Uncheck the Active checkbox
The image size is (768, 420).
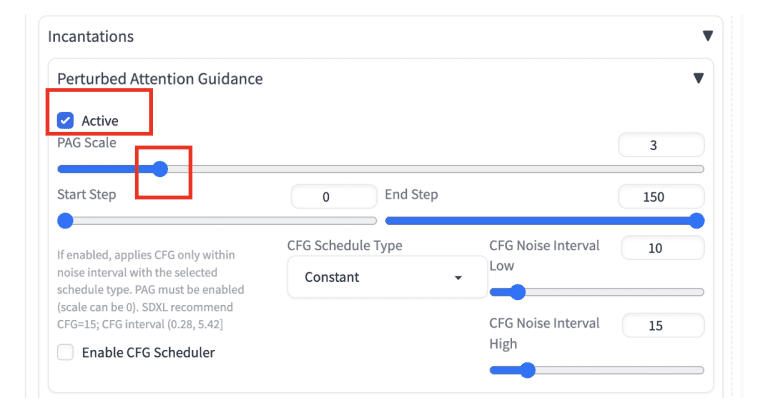coord(65,121)
